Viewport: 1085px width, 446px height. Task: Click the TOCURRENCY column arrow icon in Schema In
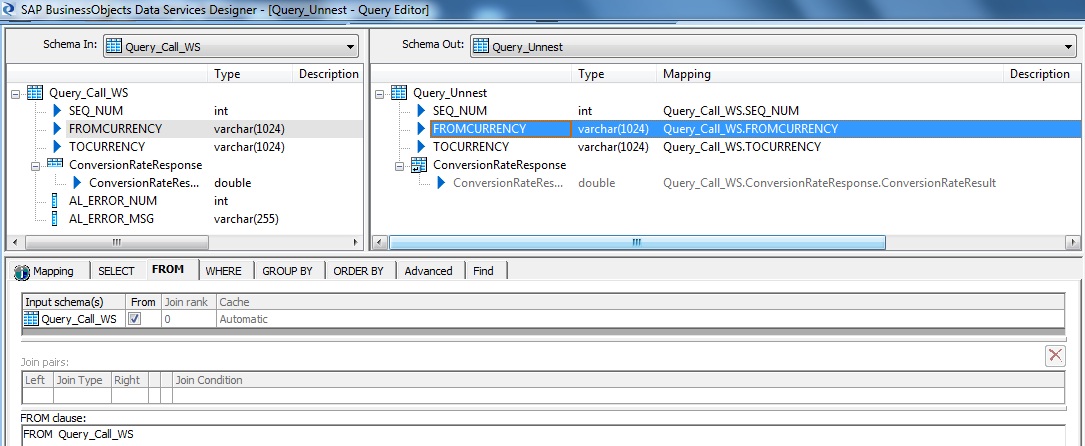[x=58, y=147]
